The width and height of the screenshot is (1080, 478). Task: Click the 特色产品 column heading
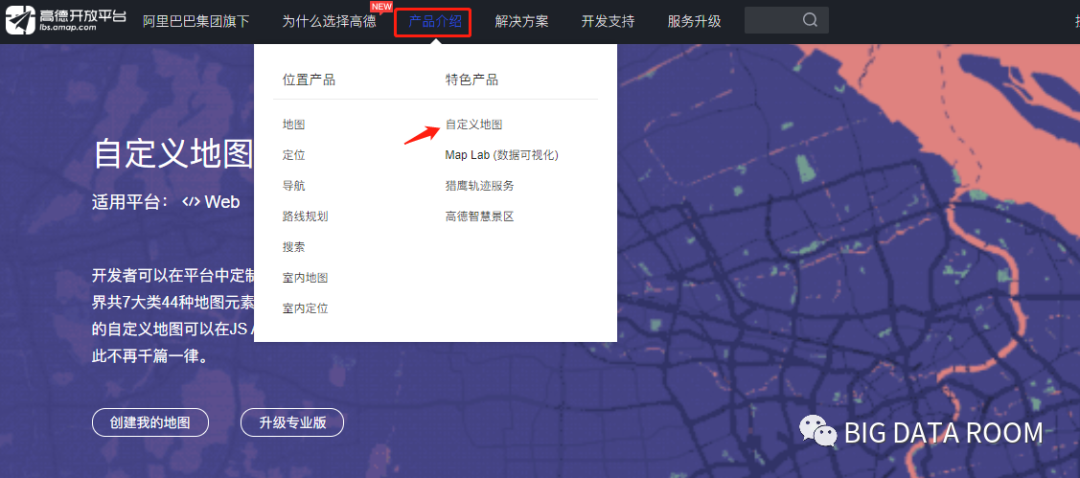click(x=472, y=80)
